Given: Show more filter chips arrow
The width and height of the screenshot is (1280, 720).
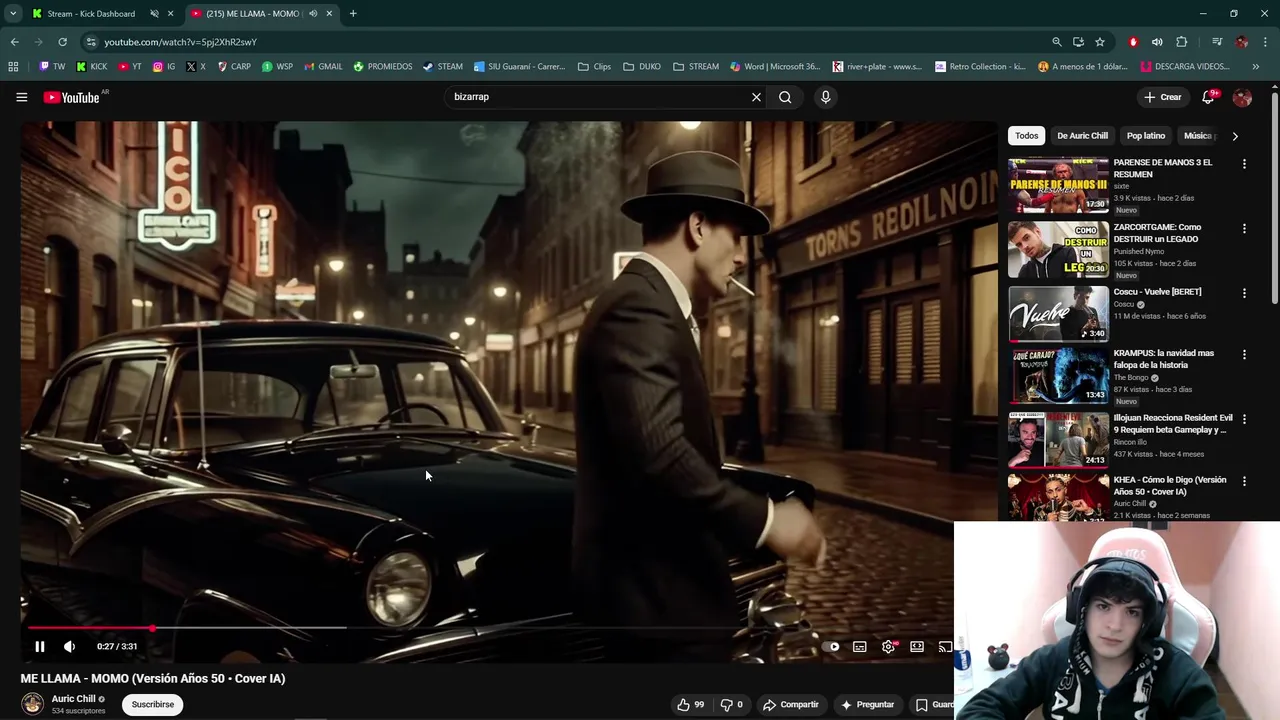Looking at the screenshot, I should point(1235,135).
